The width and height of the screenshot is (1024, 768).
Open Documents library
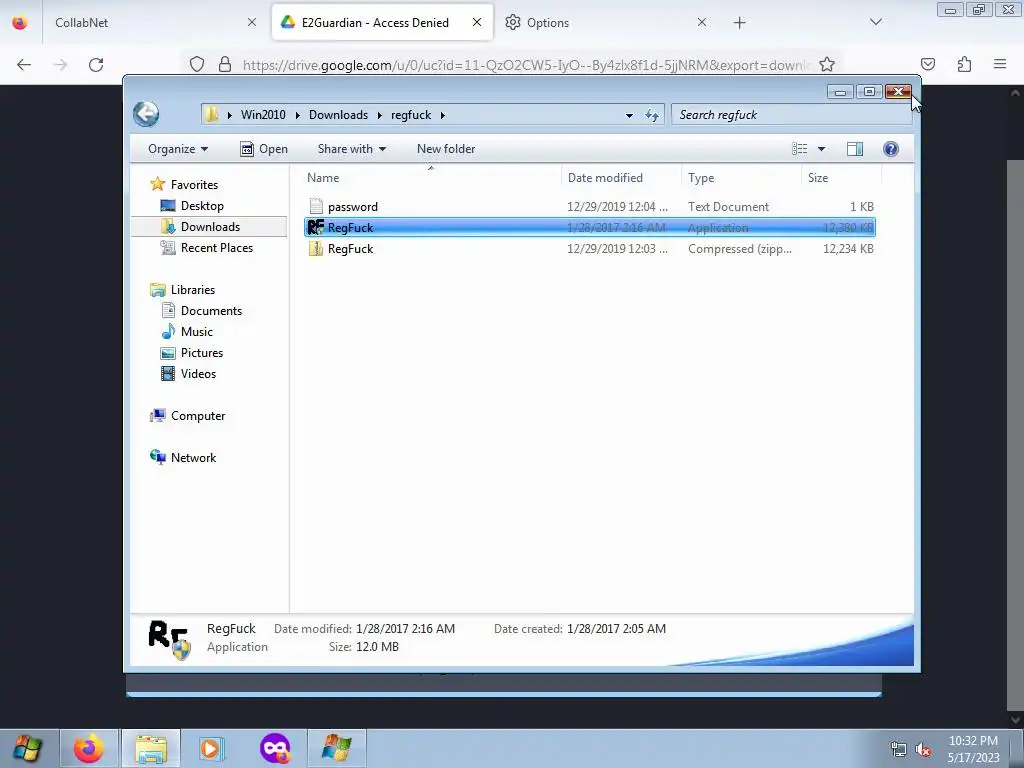point(211,311)
